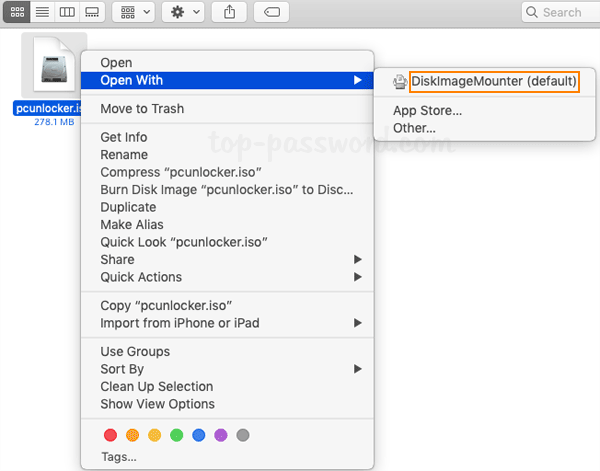The height and width of the screenshot is (471, 600).
Task: Click into the Search field
Action: point(560,12)
